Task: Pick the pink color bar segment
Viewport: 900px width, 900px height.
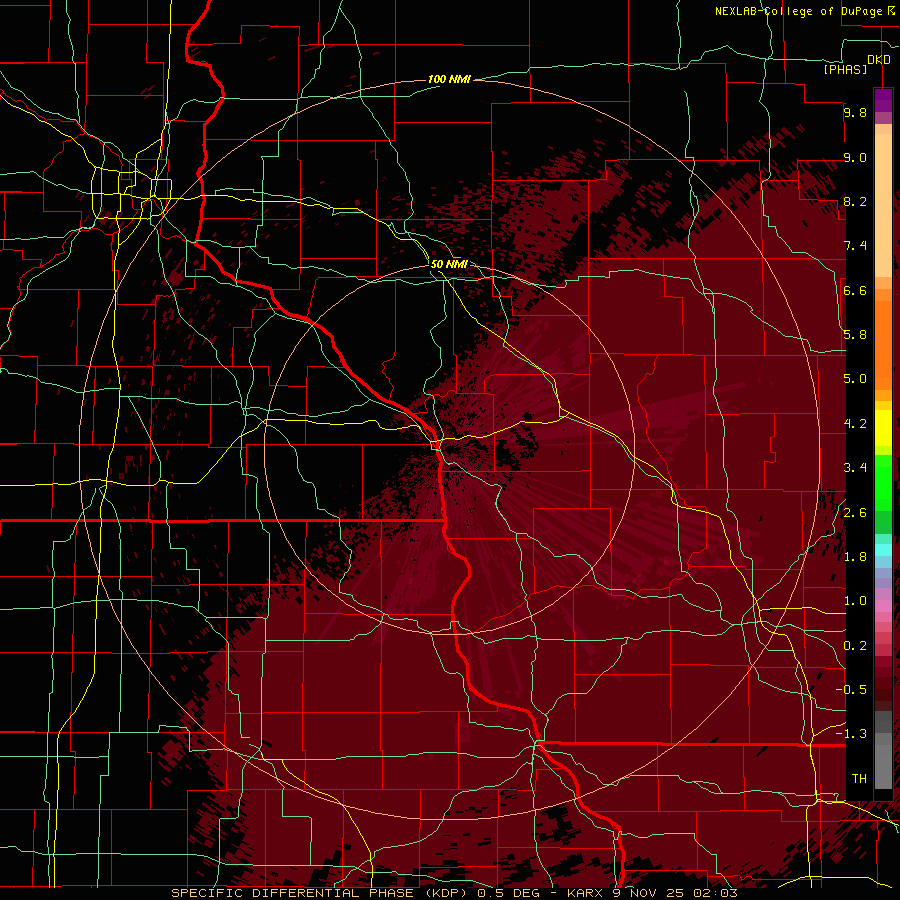Action: coord(883,606)
